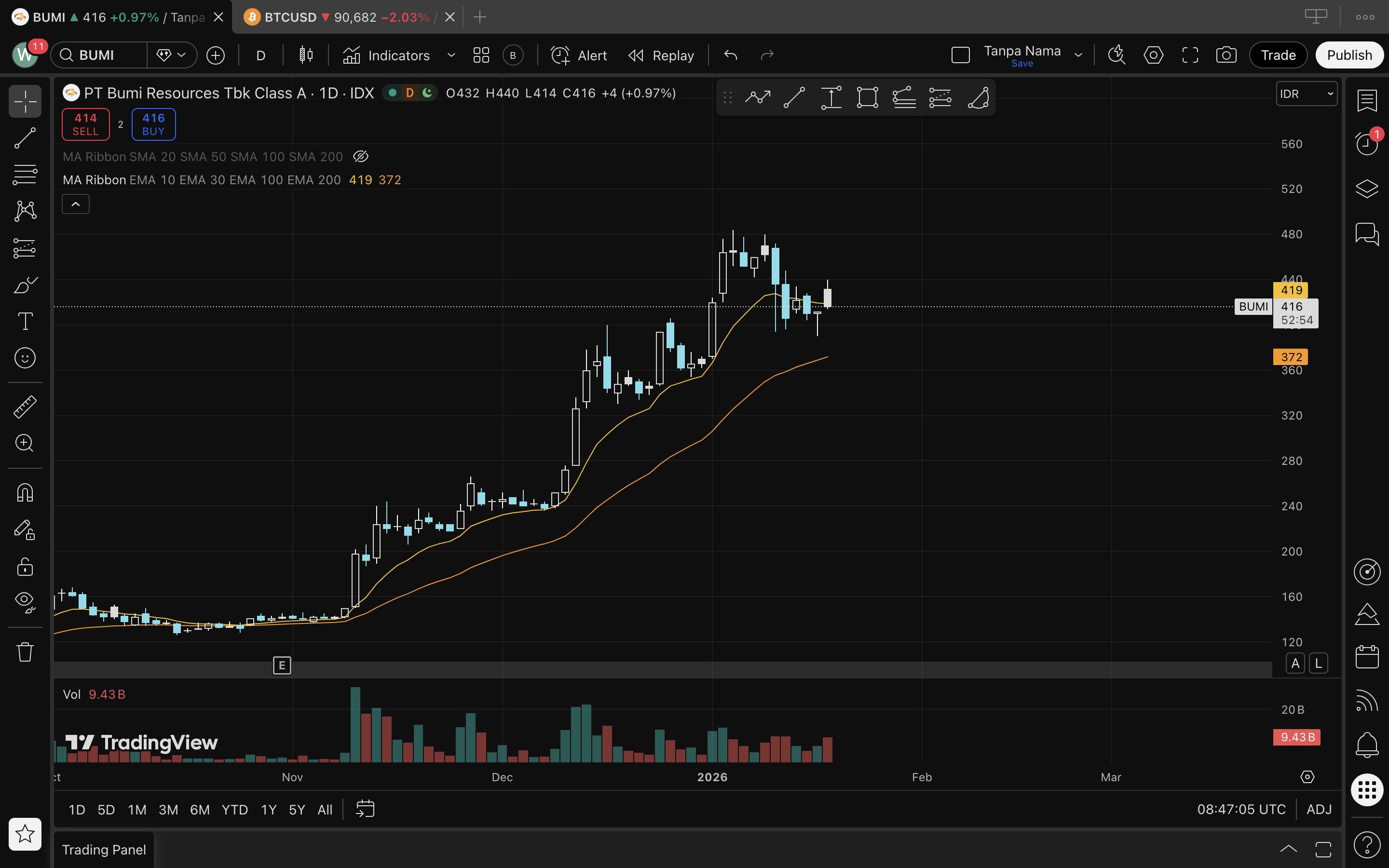Take a chart snapshot with the camera icon

click(x=1226, y=55)
